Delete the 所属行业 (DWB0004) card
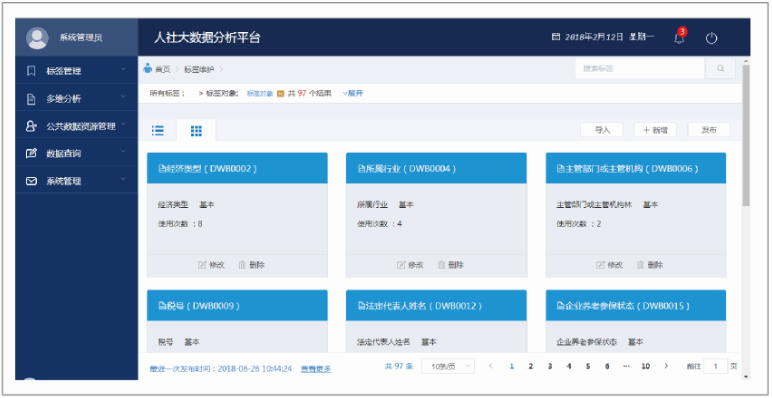 pyautogui.click(x=450, y=265)
